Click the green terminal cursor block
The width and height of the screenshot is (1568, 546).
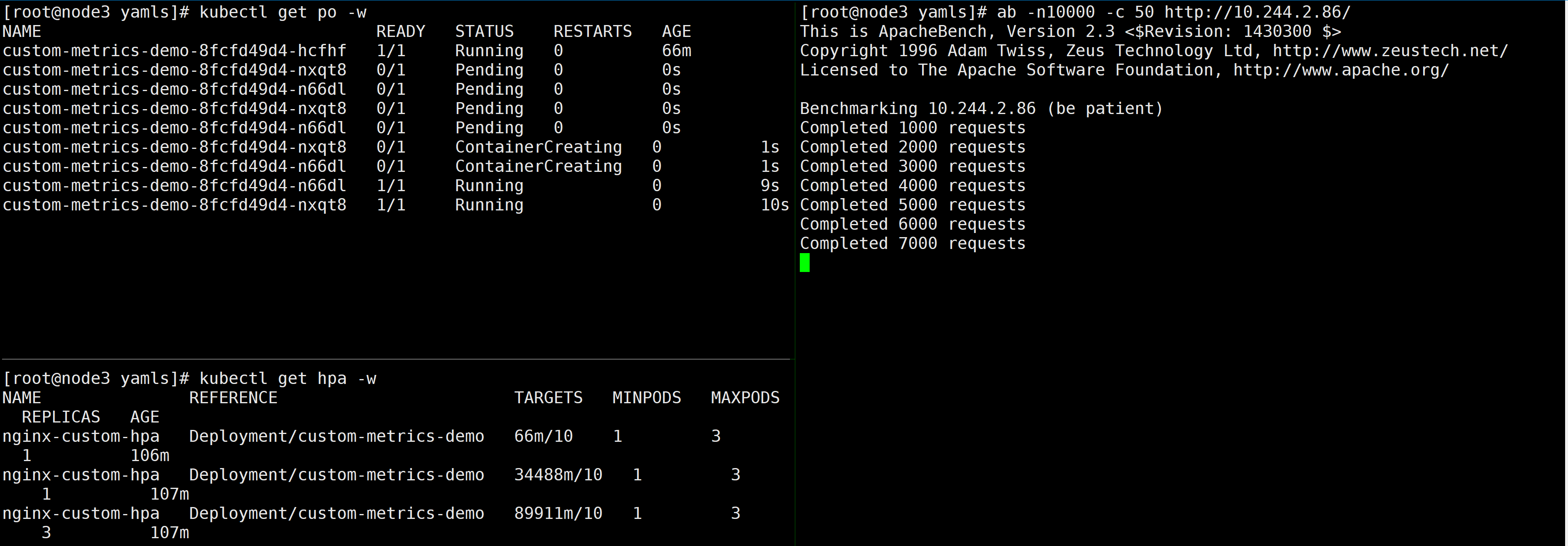point(805,263)
